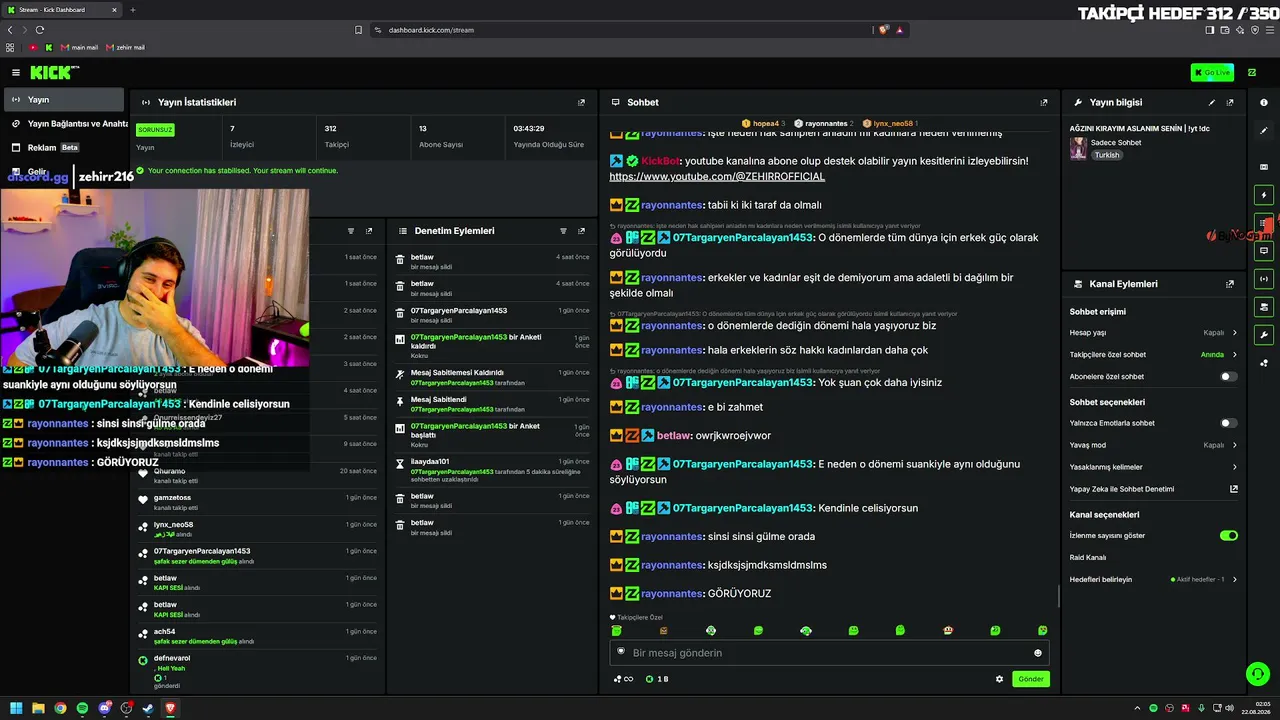
Task: Click the bookmark icon in address bar
Action: pos(358,30)
